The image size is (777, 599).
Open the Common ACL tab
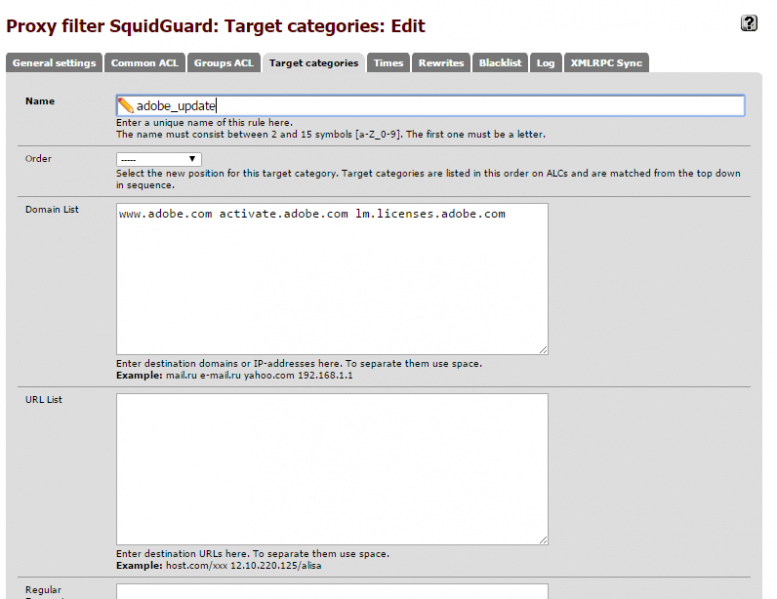[145, 63]
